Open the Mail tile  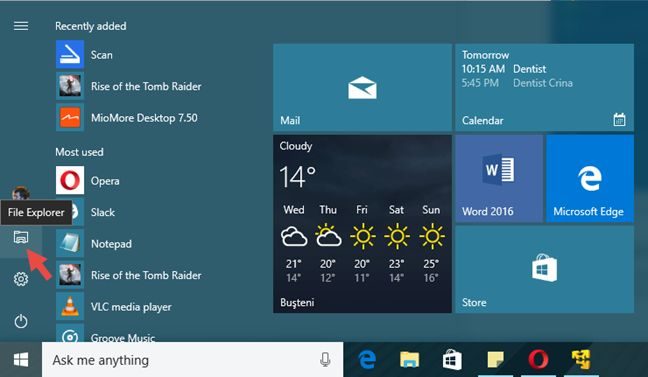(x=362, y=88)
